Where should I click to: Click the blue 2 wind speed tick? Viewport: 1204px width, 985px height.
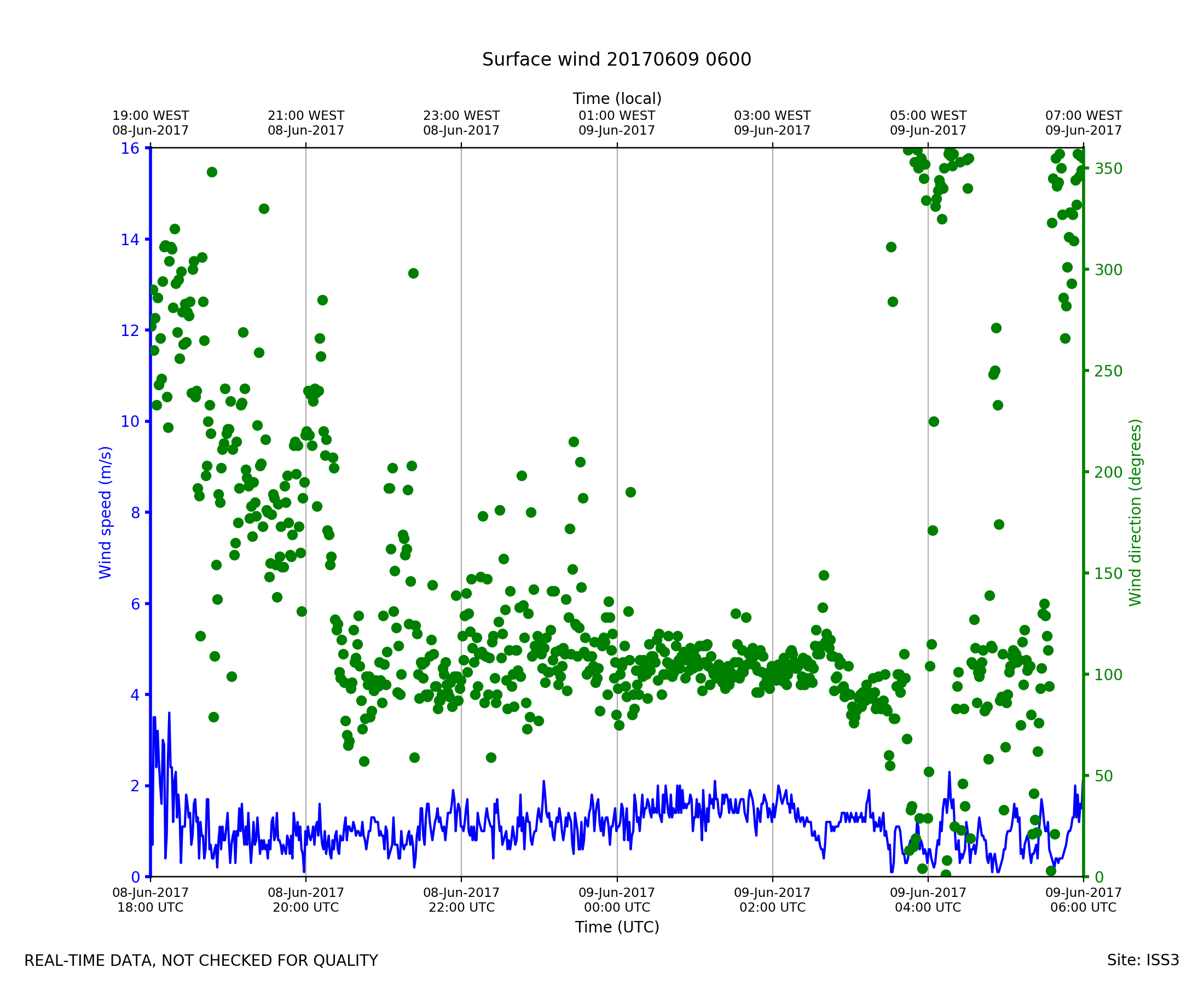click(x=135, y=786)
